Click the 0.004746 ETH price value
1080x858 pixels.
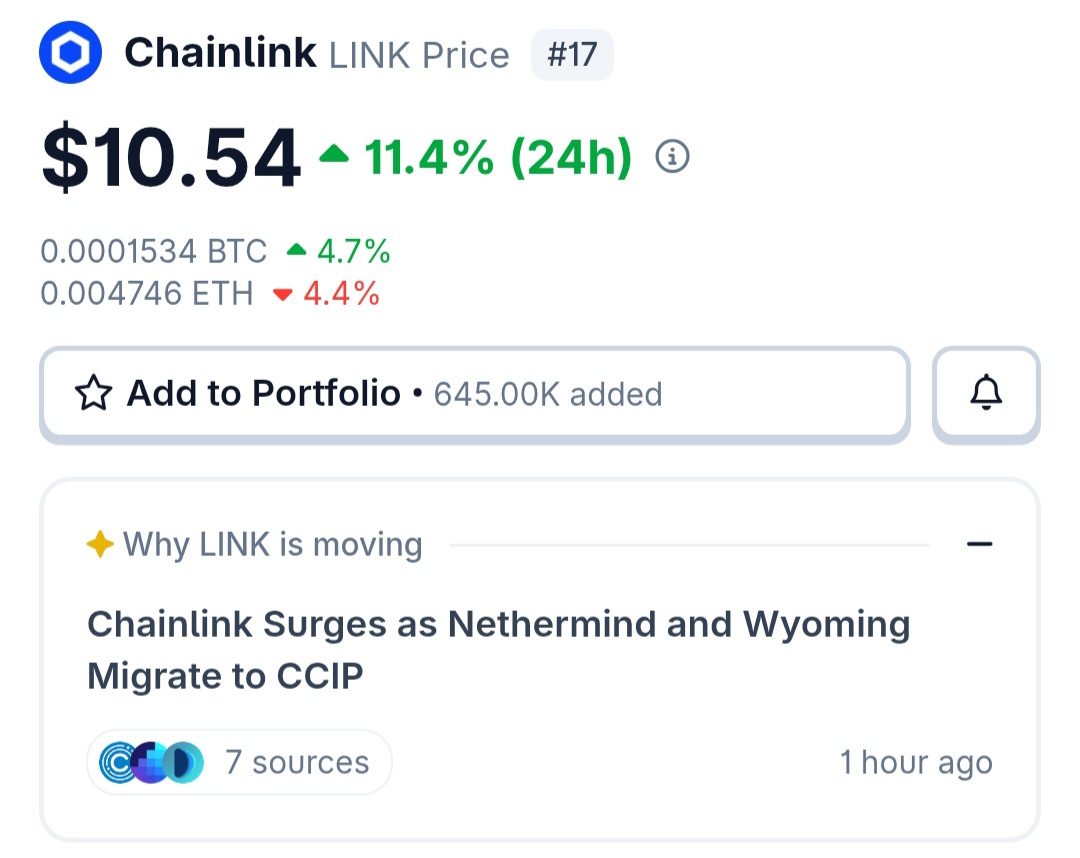(147, 293)
